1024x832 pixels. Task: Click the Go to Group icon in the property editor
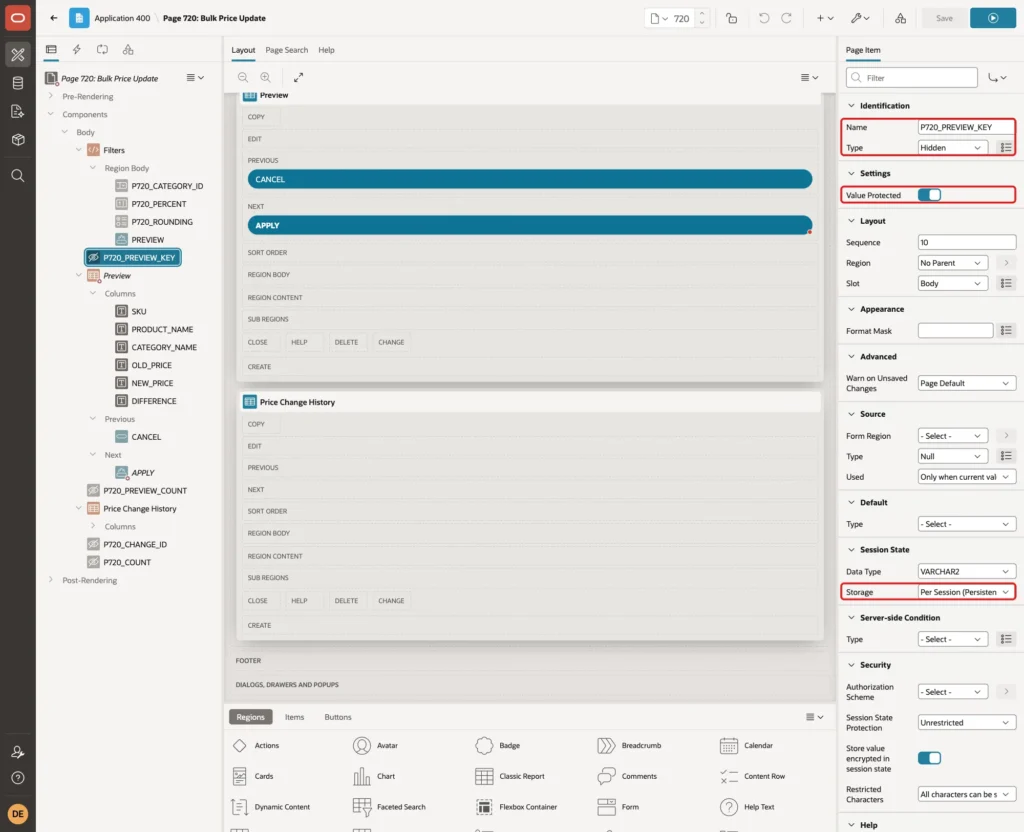(997, 78)
